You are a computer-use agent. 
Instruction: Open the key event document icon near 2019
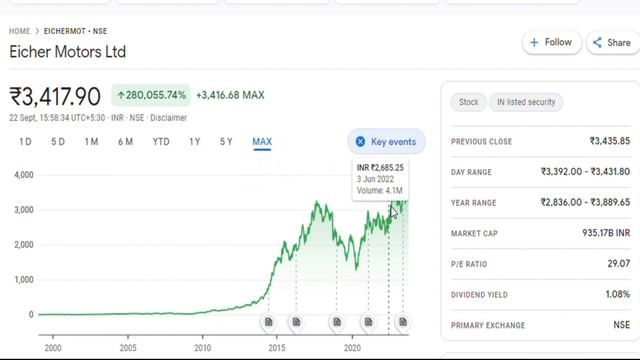click(x=337, y=322)
